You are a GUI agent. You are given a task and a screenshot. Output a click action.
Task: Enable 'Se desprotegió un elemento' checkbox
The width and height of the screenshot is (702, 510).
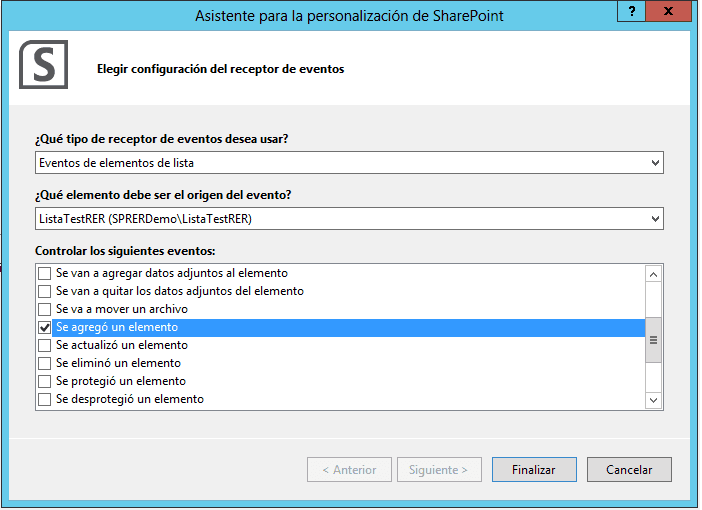[x=44, y=399]
